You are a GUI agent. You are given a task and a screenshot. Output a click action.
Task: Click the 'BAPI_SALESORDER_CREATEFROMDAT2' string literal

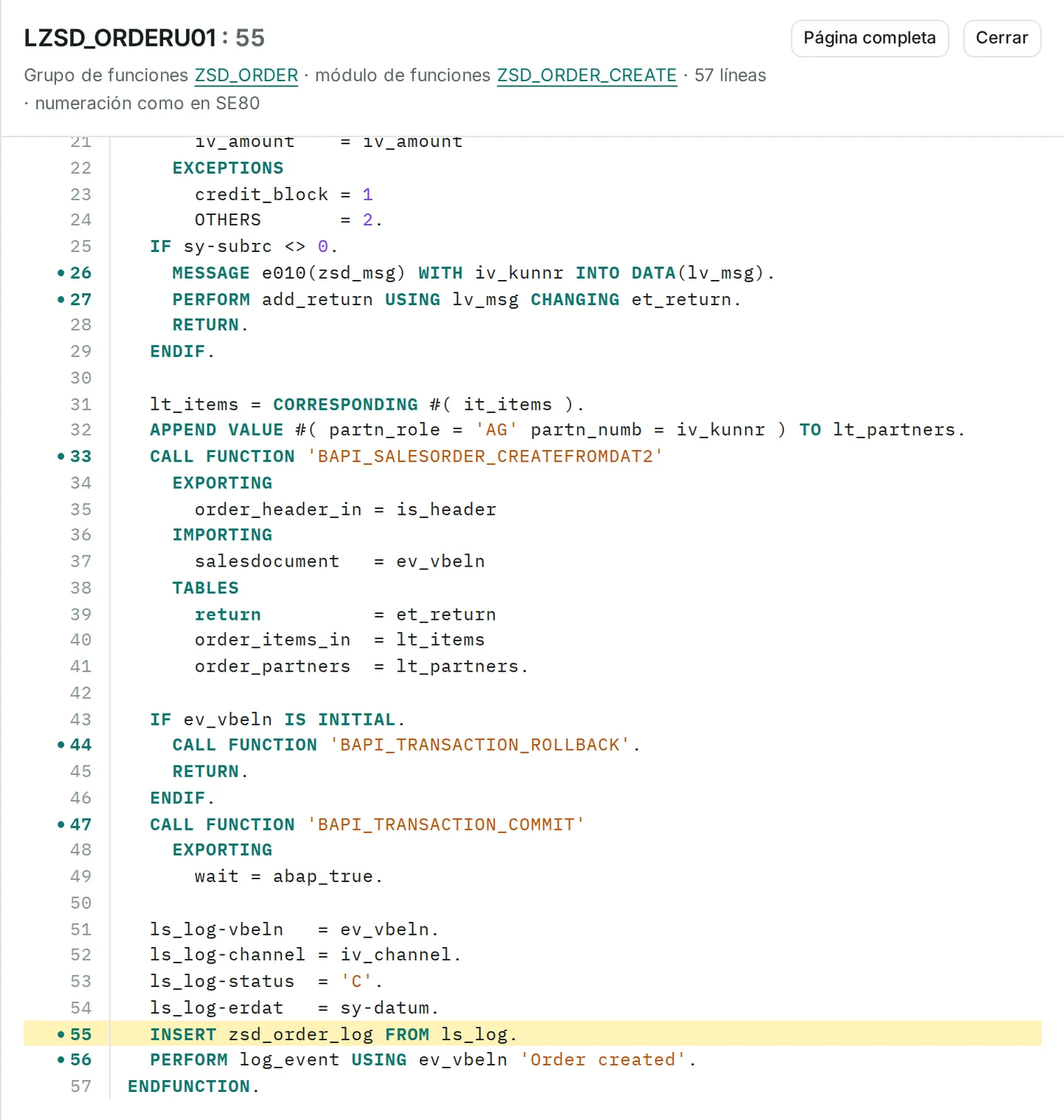tap(485, 457)
